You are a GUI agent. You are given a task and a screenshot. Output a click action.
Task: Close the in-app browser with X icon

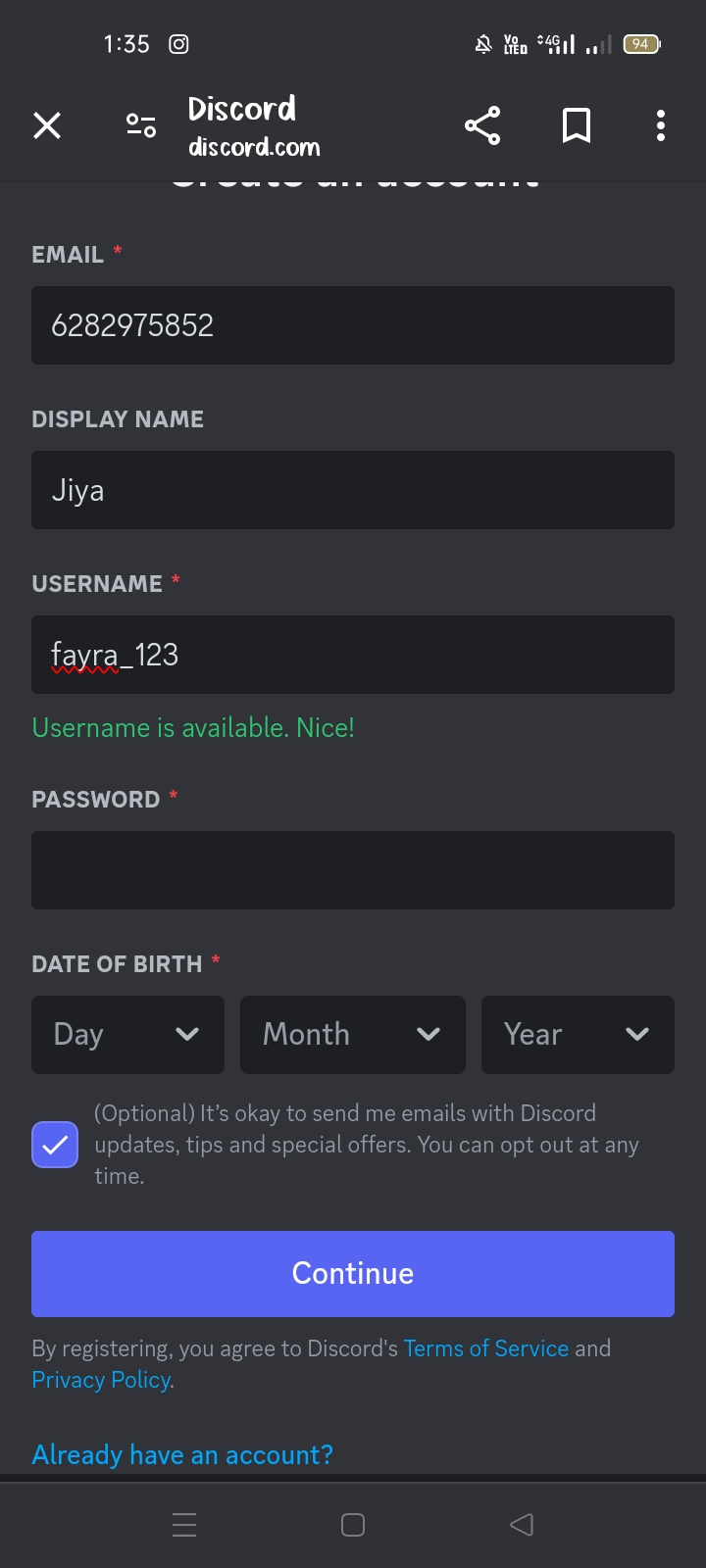click(47, 125)
